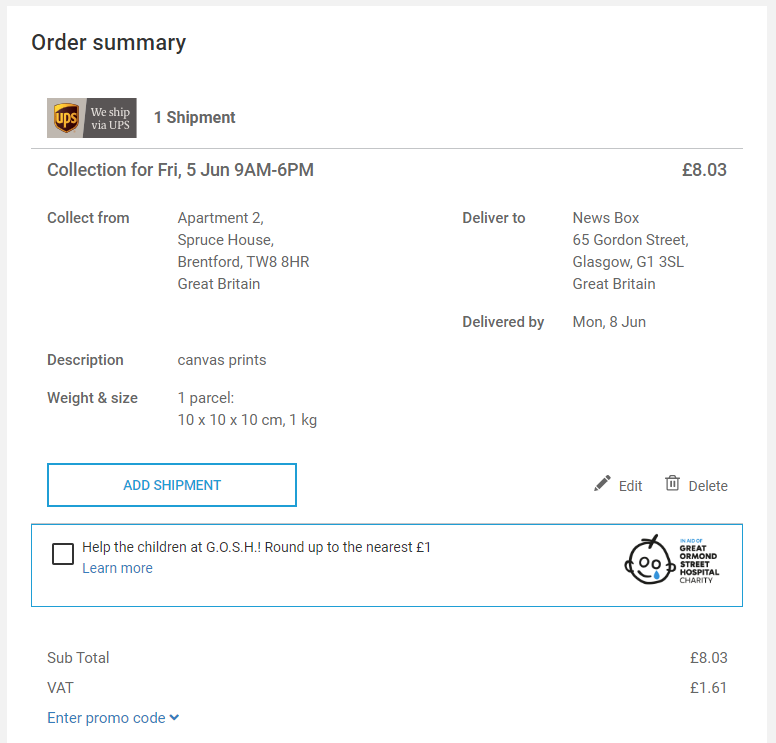Open the Enter promo code field

[x=106, y=718]
